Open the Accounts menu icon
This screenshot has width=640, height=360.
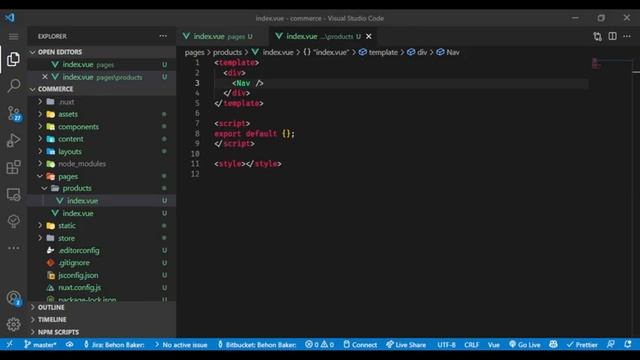point(13,298)
